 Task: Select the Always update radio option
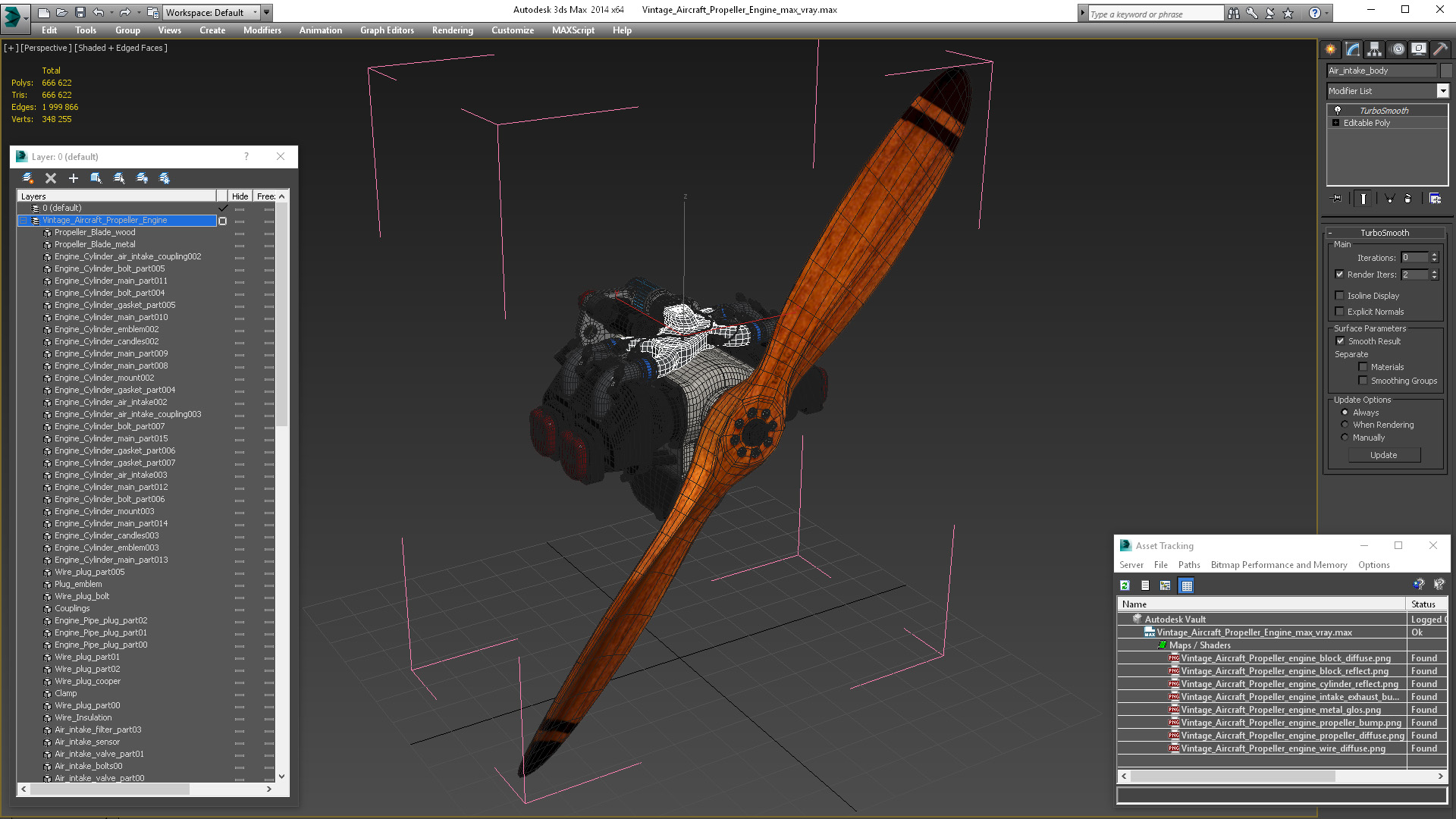click(x=1345, y=413)
